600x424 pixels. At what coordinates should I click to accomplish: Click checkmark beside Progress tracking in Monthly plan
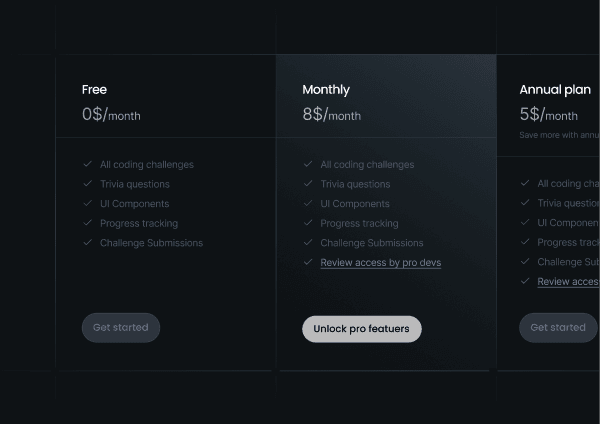tap(308, 223)
